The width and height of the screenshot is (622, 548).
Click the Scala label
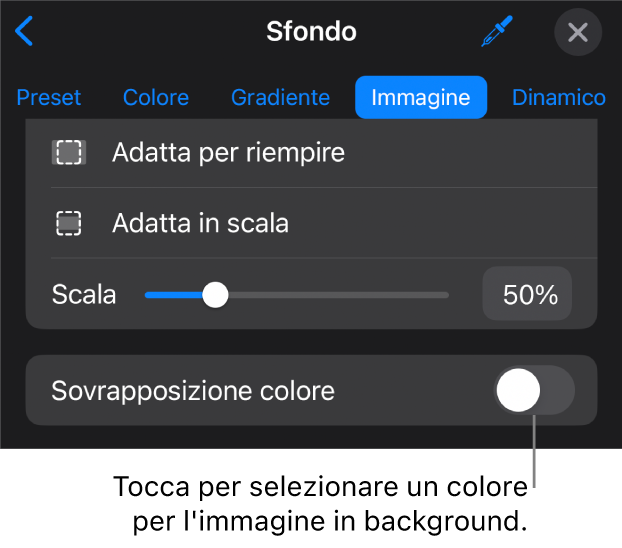point(84,295)
